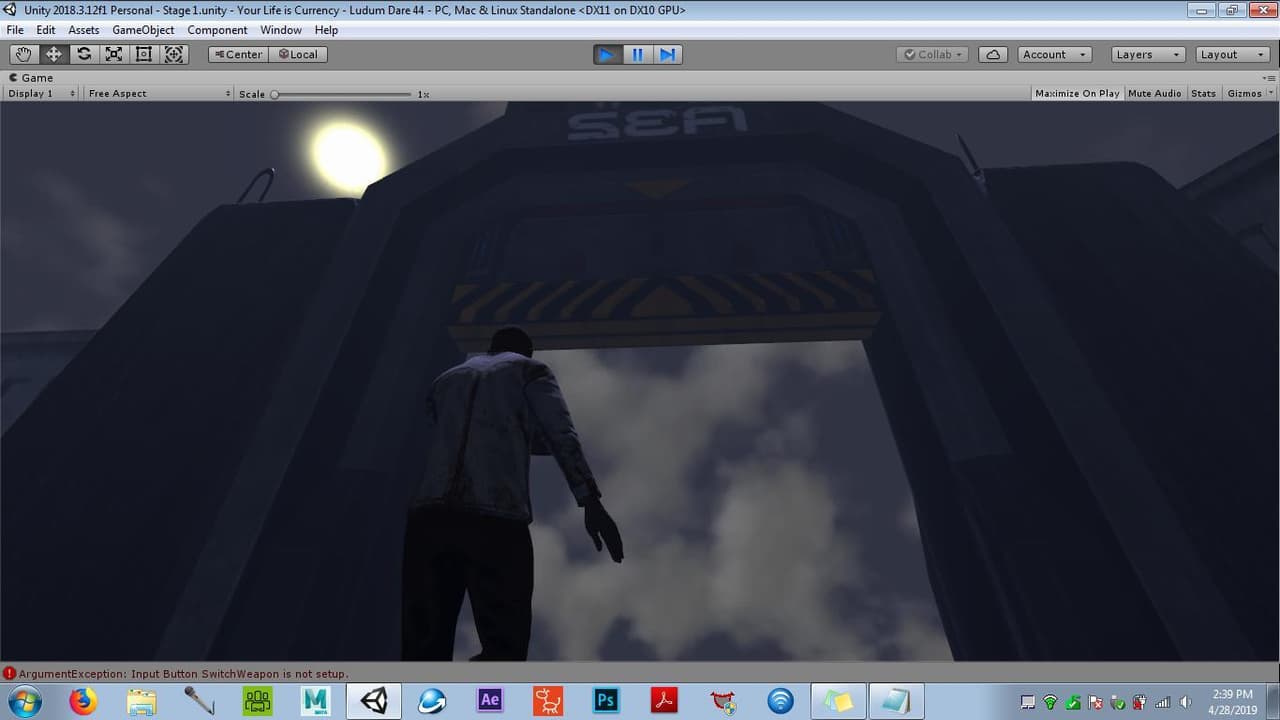Select the Move tool

coord(54,54)
